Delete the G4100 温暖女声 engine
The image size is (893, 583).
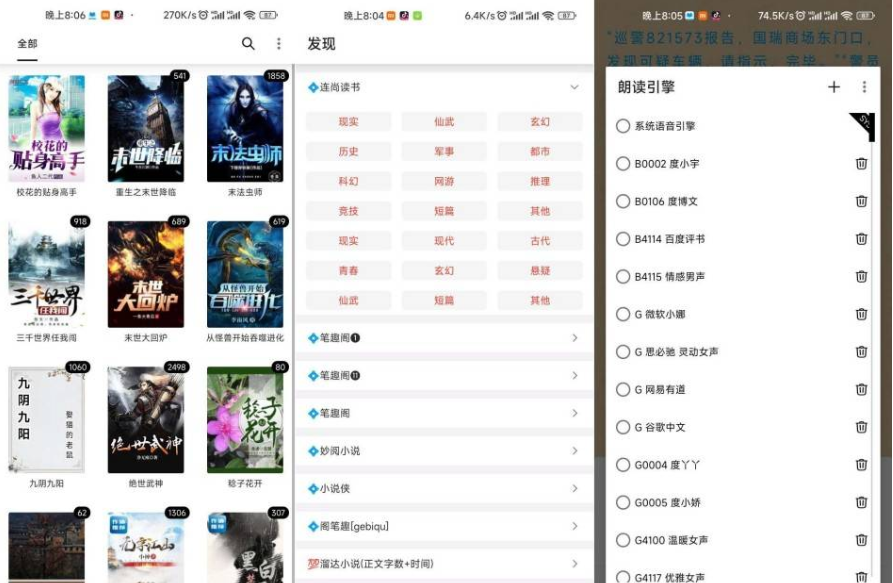[861, 540]
